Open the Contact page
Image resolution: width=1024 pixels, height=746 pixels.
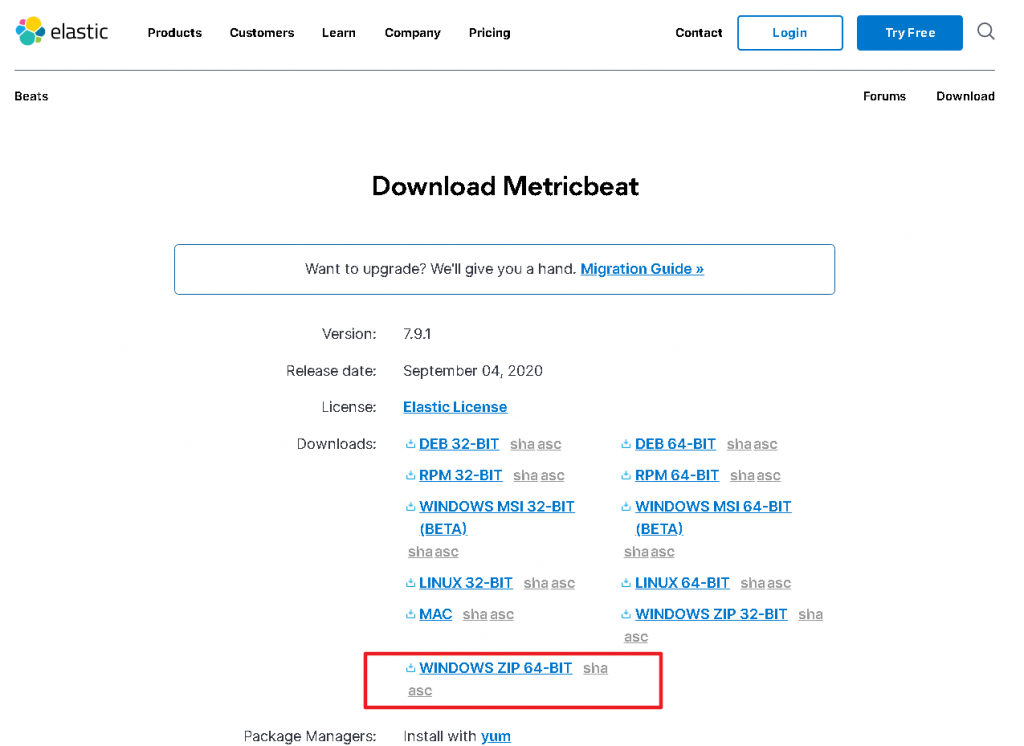699,33
